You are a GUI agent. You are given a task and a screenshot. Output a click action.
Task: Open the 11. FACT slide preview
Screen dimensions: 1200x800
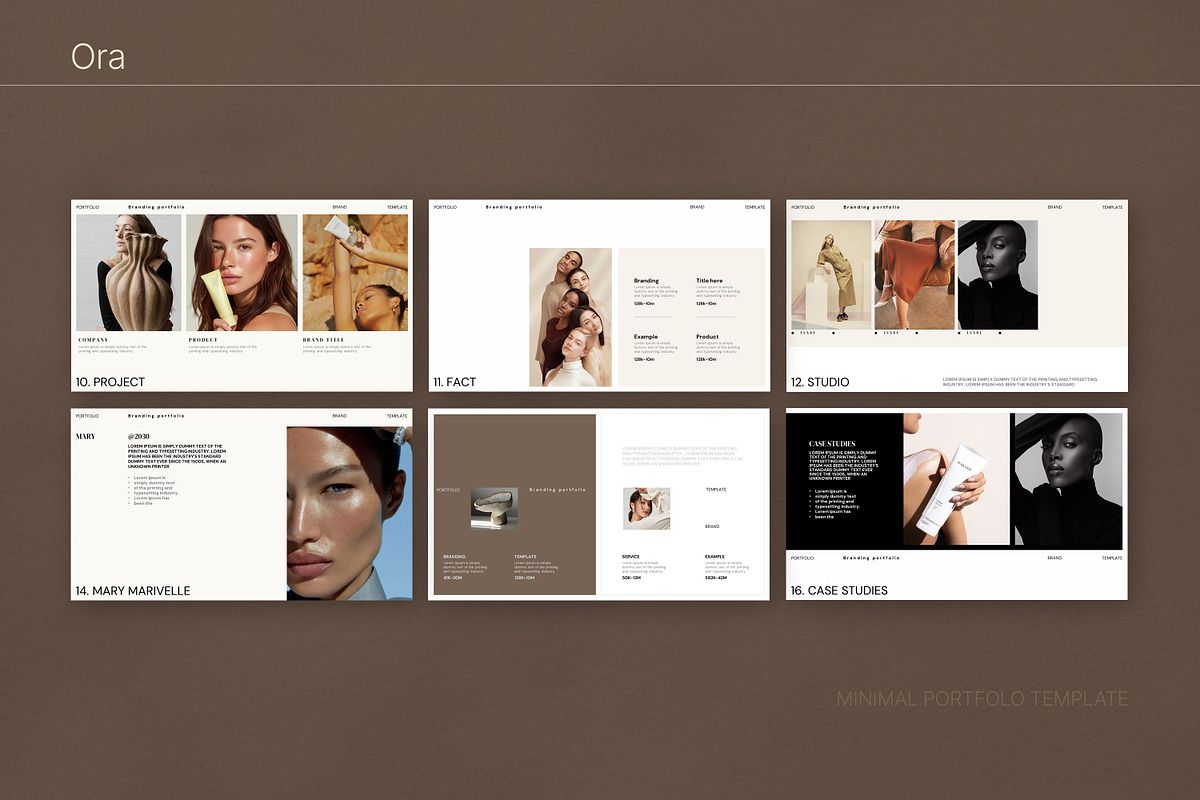tap(600, 295)
